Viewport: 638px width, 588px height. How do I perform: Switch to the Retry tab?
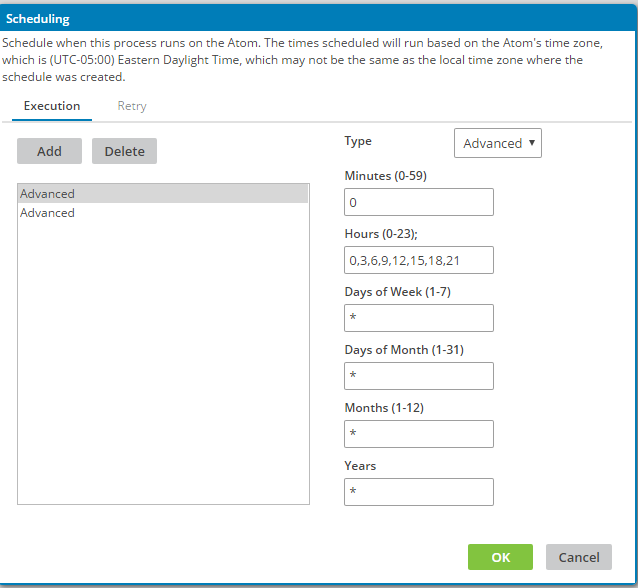(x=132, y=106)
